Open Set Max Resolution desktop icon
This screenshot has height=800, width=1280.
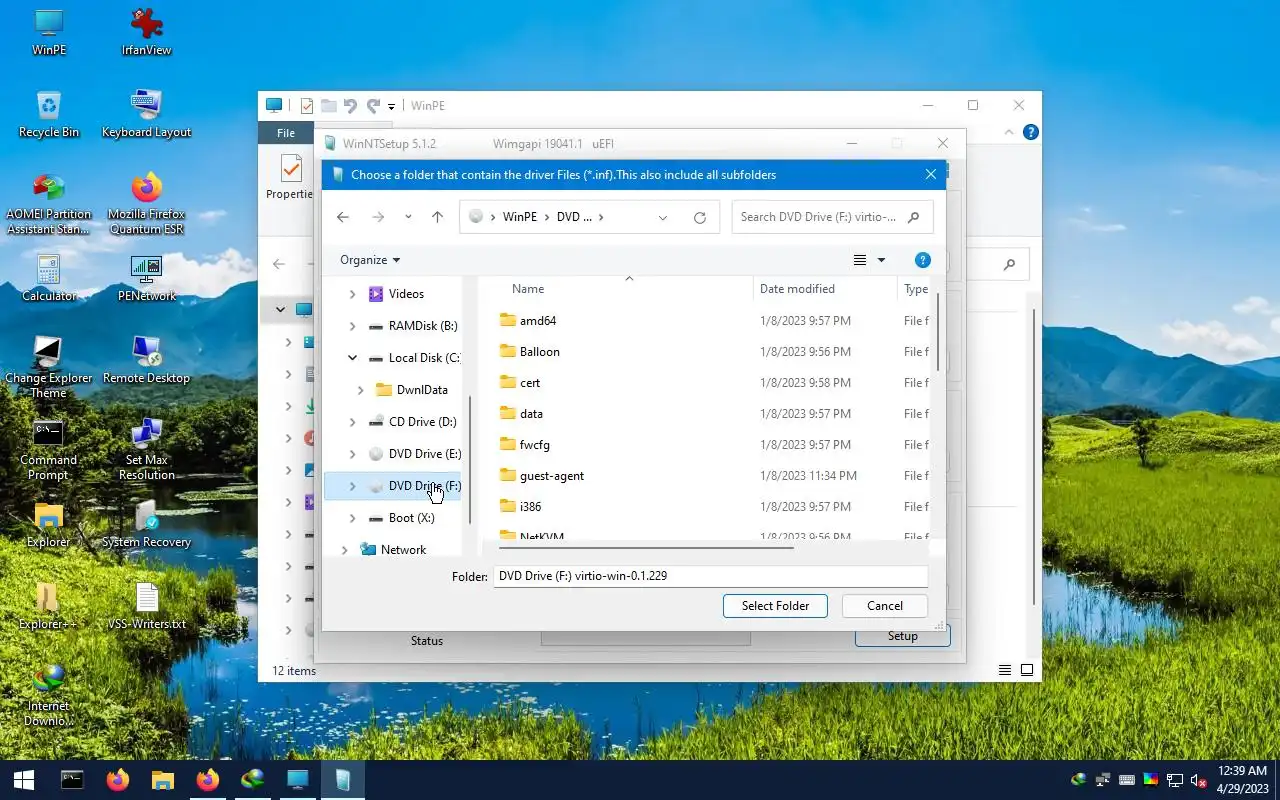(147, 449)
